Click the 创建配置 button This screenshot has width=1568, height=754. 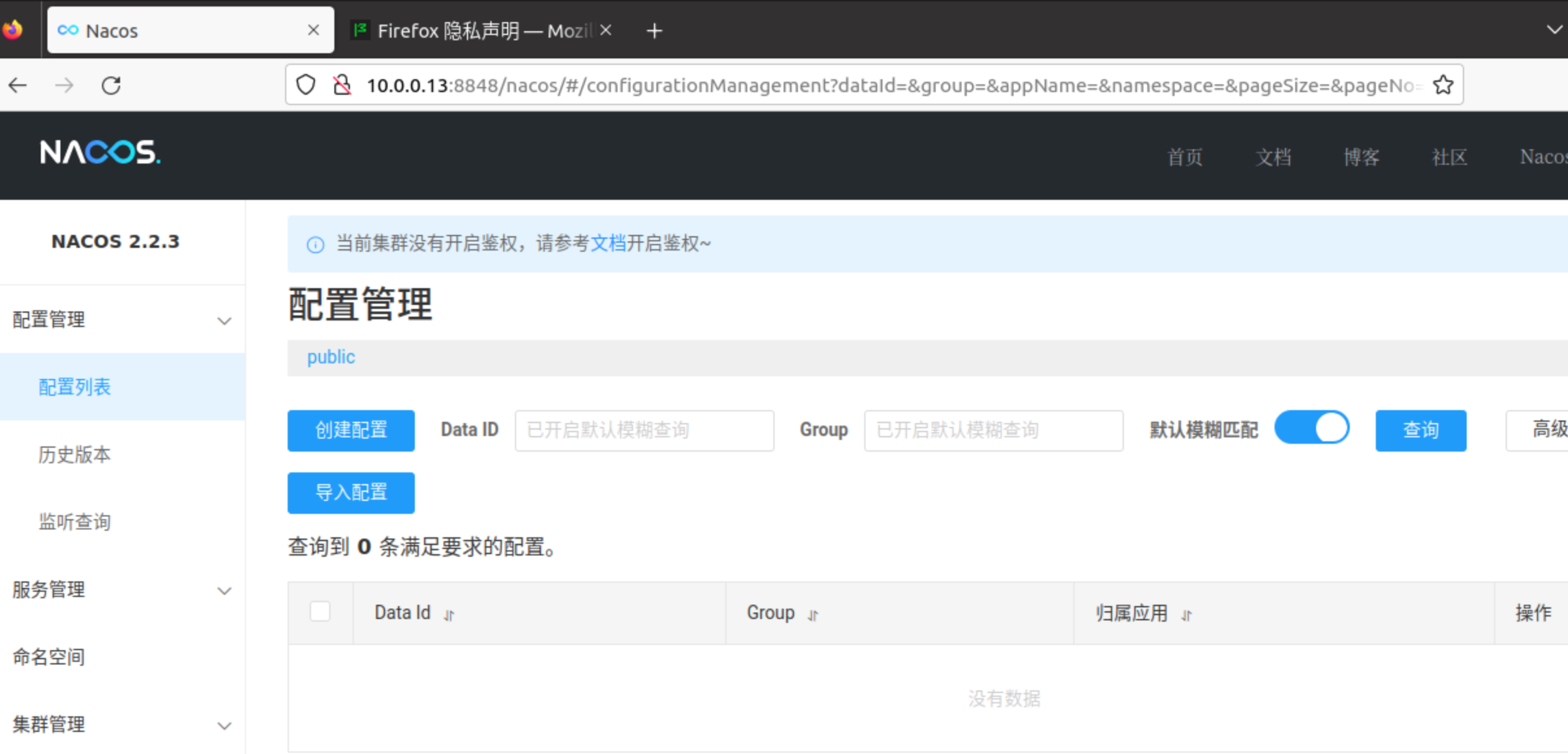pyautogui.click(x=351, y=430)
